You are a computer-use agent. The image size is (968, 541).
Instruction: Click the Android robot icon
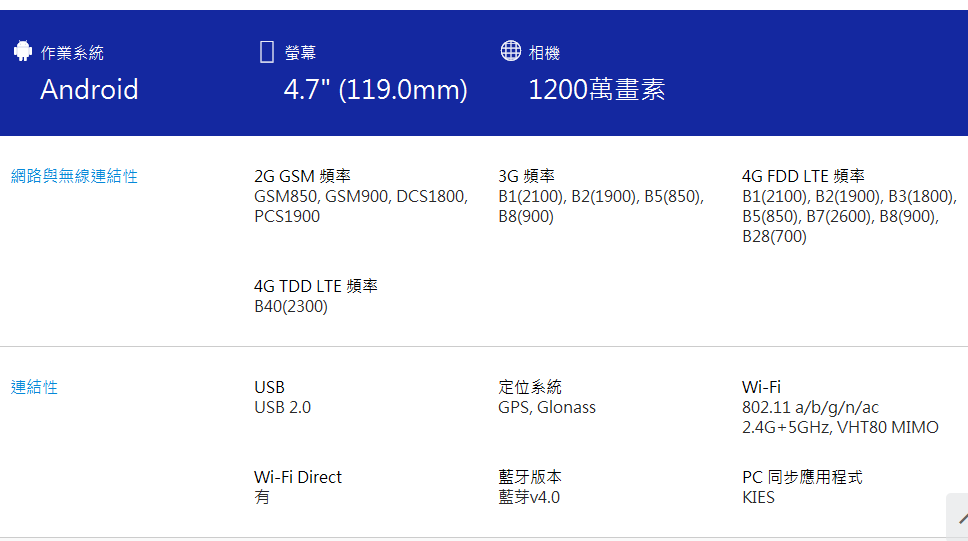23,51
